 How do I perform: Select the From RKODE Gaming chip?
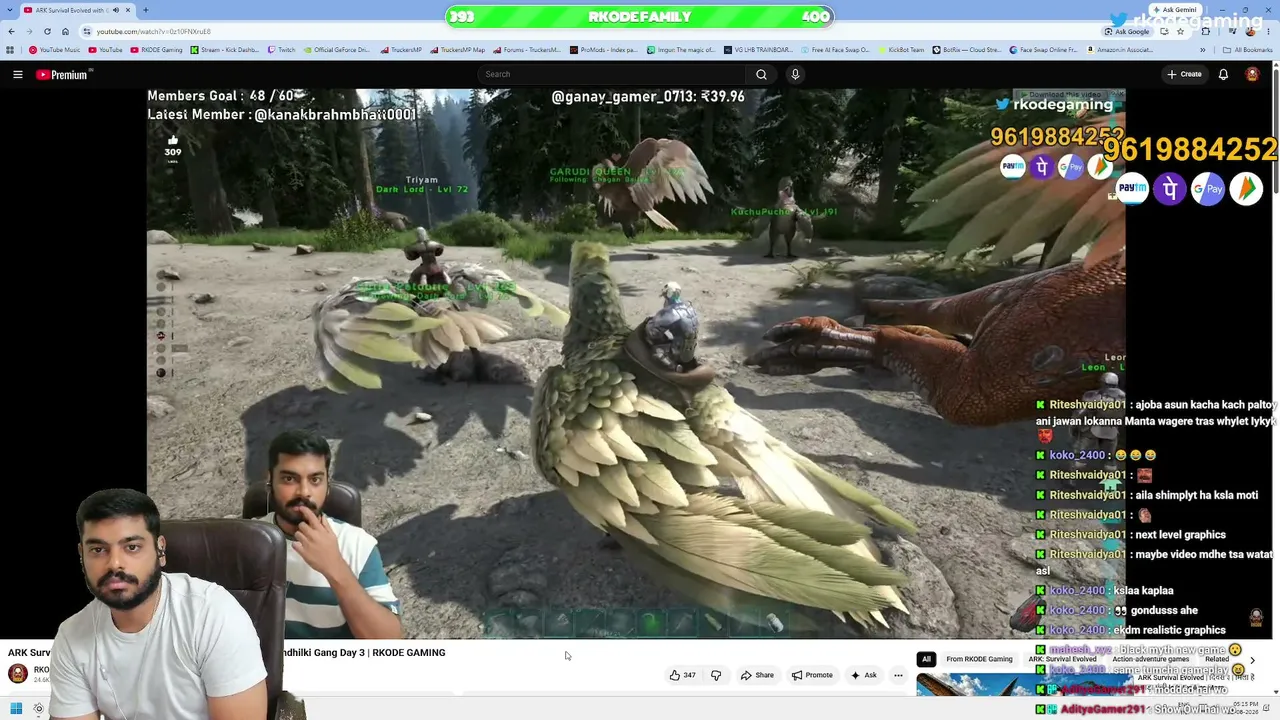click(x=979, y=659)
